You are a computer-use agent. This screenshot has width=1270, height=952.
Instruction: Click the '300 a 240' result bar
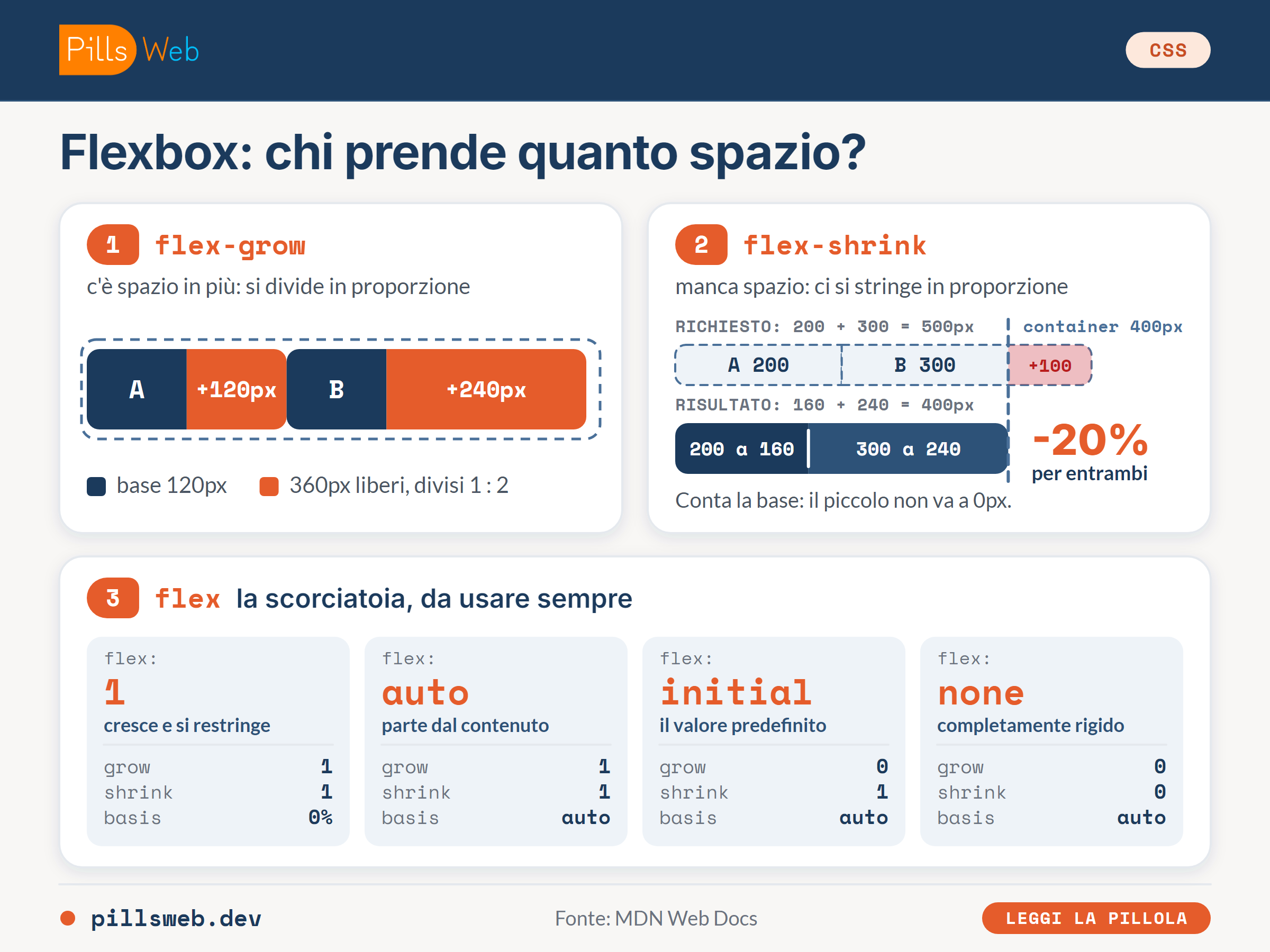(908, 448)
